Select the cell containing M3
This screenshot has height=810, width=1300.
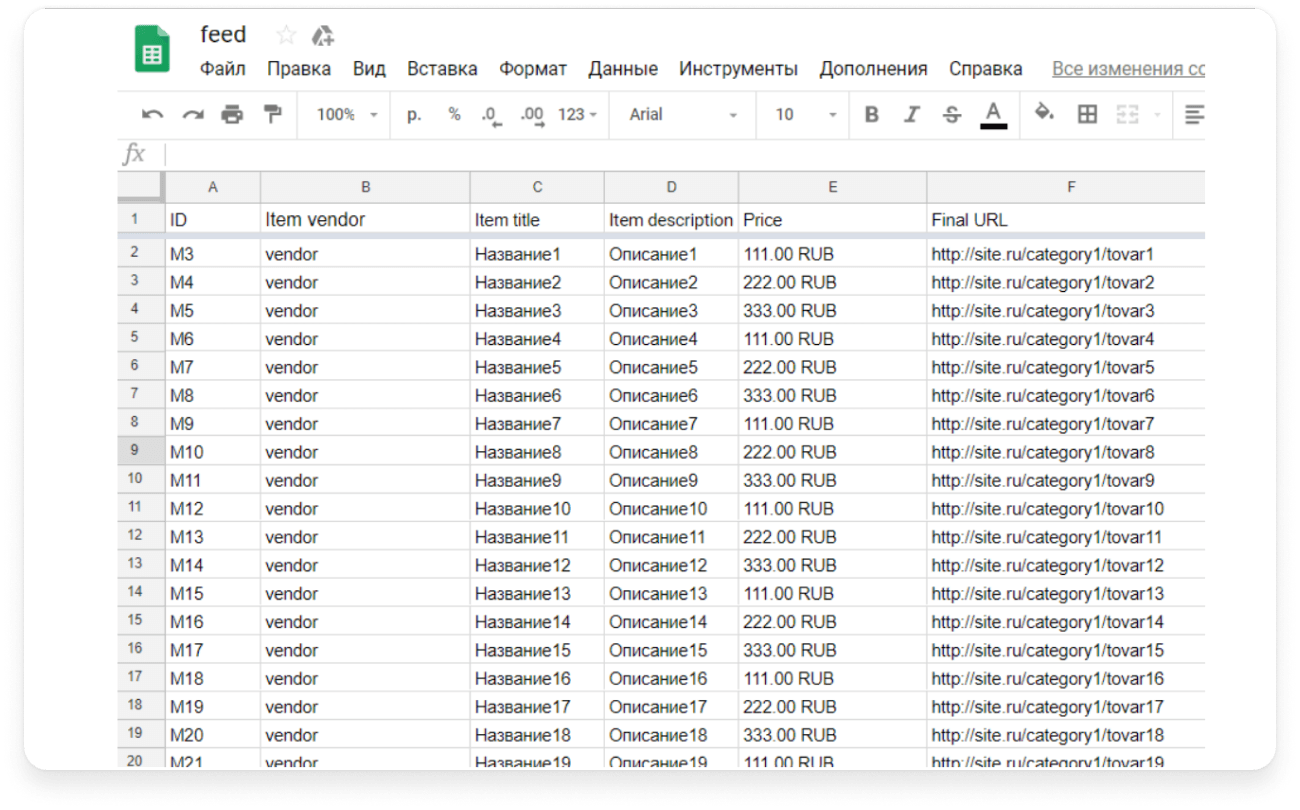(x=212, y=254)
